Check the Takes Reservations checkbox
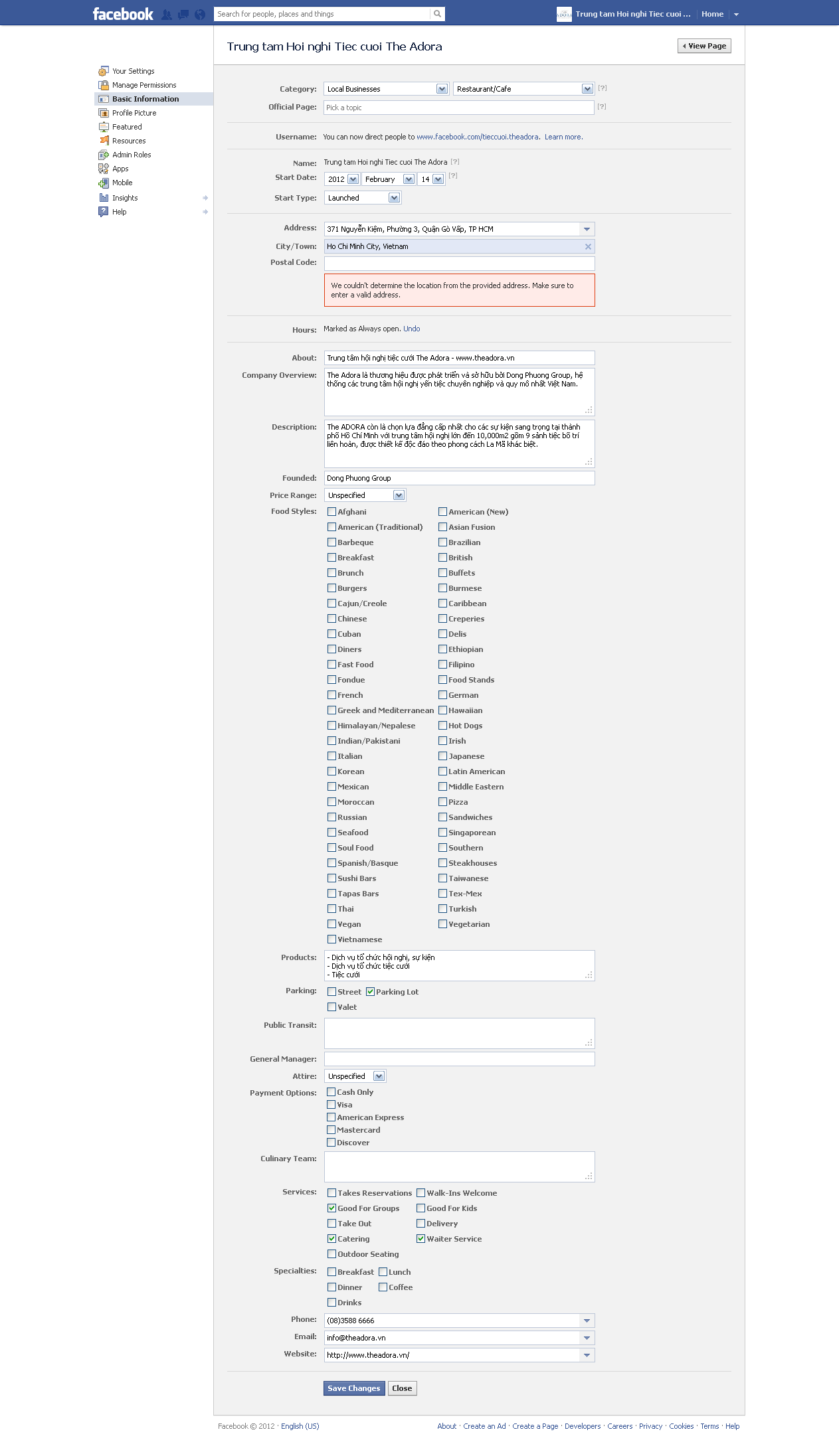The image size is (839, 1456). 331,1193
